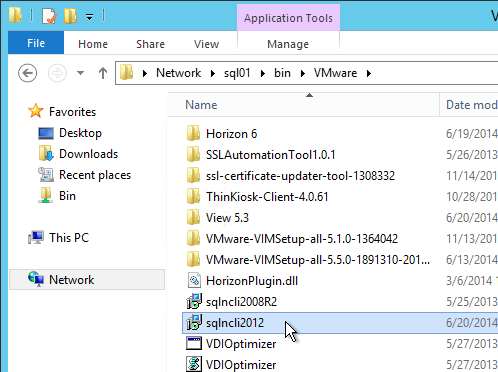The height and width of the screenshot is (372, 498).
Task: Select the ssl-certificate-updater-tool-1308332 folder
Action: click(300, 176)
